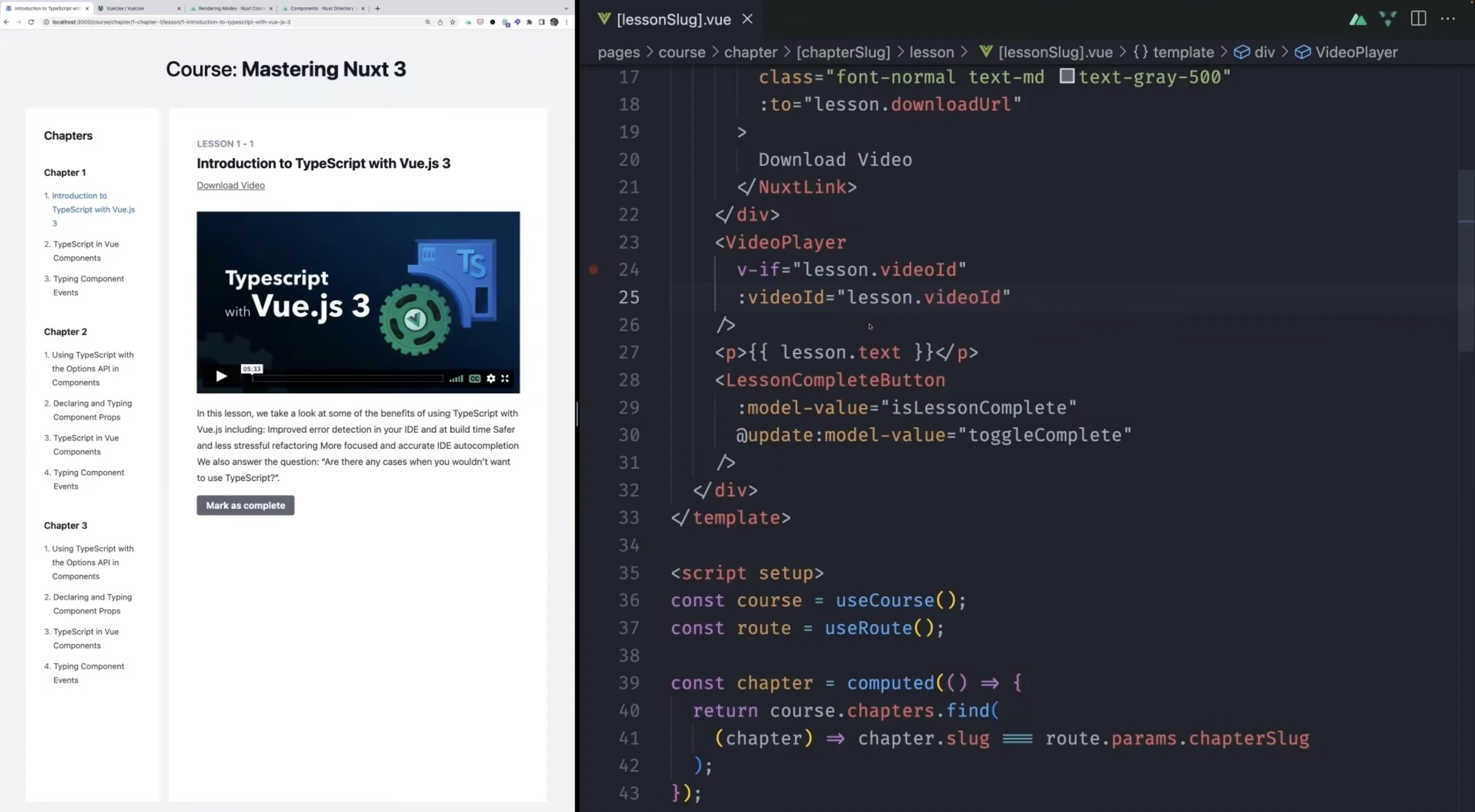1475x812 pixels.
Task: Click the share icon in the browser toolbar
Action: click(440, 23)
